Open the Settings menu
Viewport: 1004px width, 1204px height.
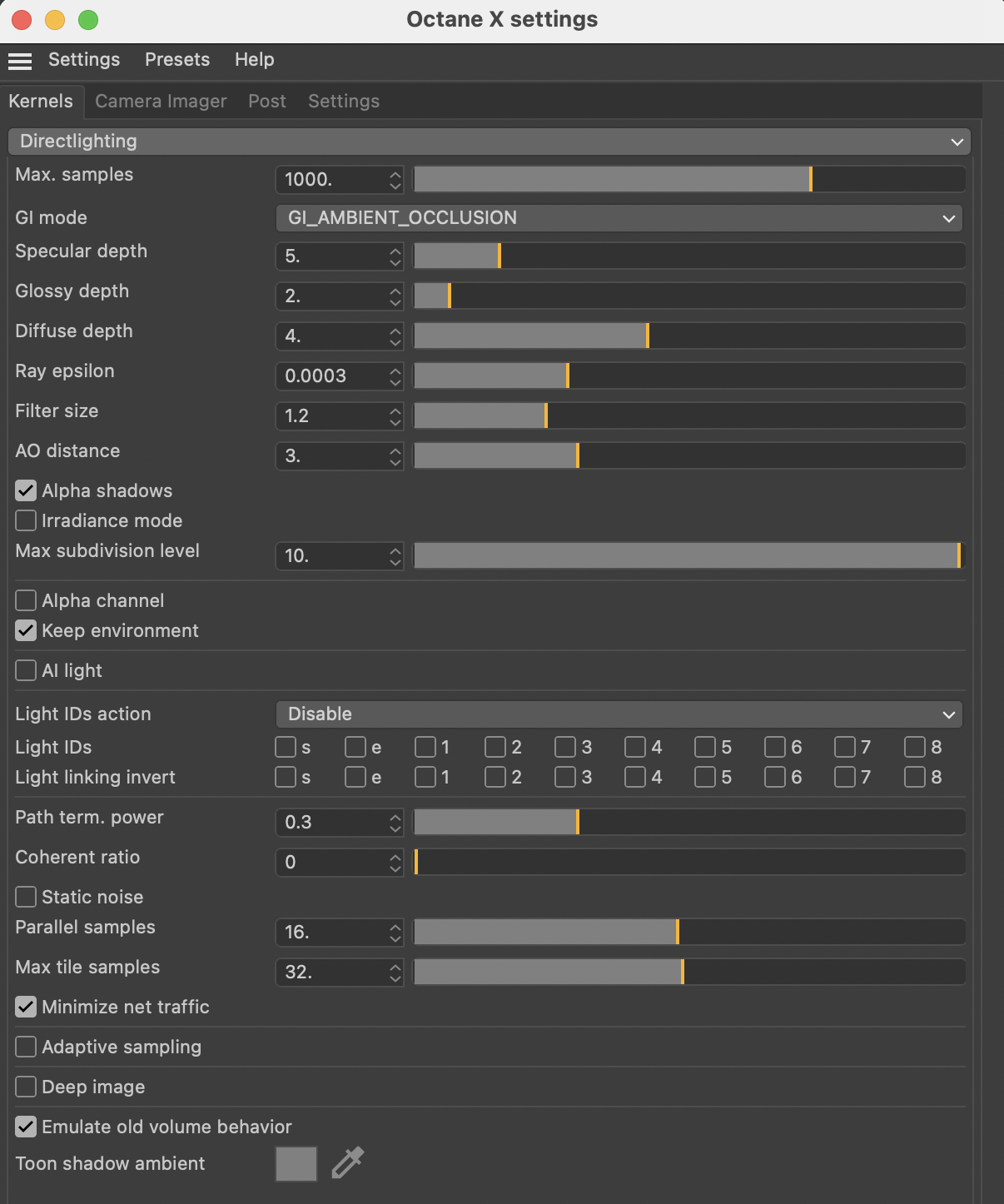[x=84, y=60]
